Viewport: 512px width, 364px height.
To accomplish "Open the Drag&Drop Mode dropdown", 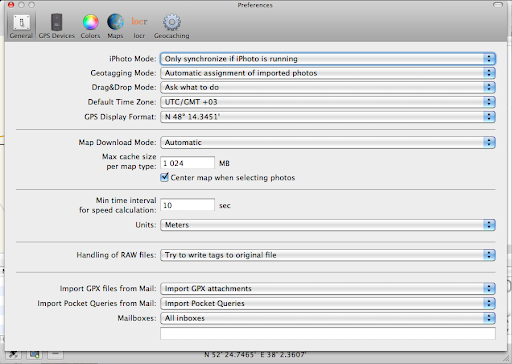I will [x=328, y=87].
